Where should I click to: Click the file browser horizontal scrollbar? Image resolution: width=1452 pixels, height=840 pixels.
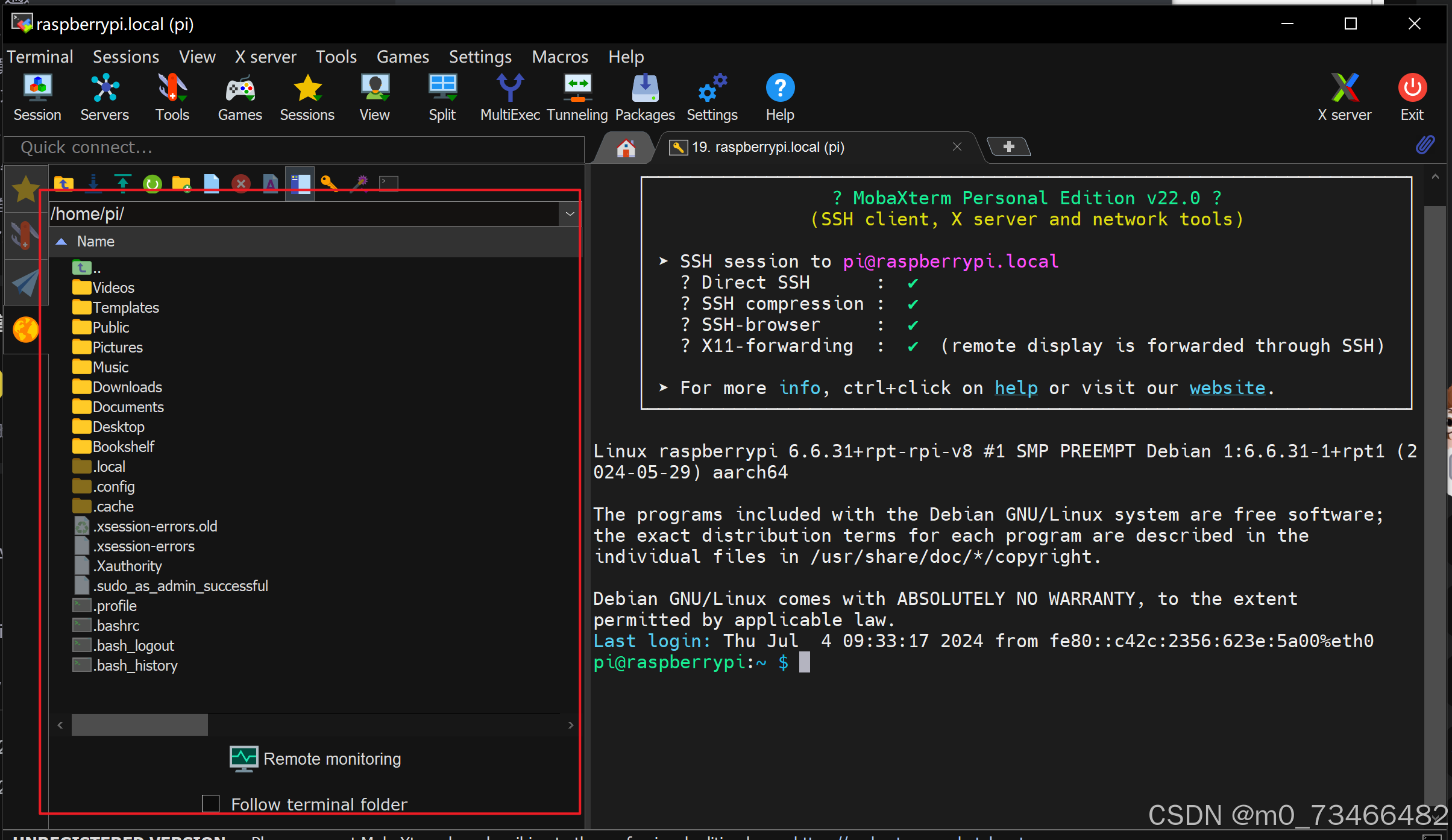pyautogui.click(x=140, y=725)
